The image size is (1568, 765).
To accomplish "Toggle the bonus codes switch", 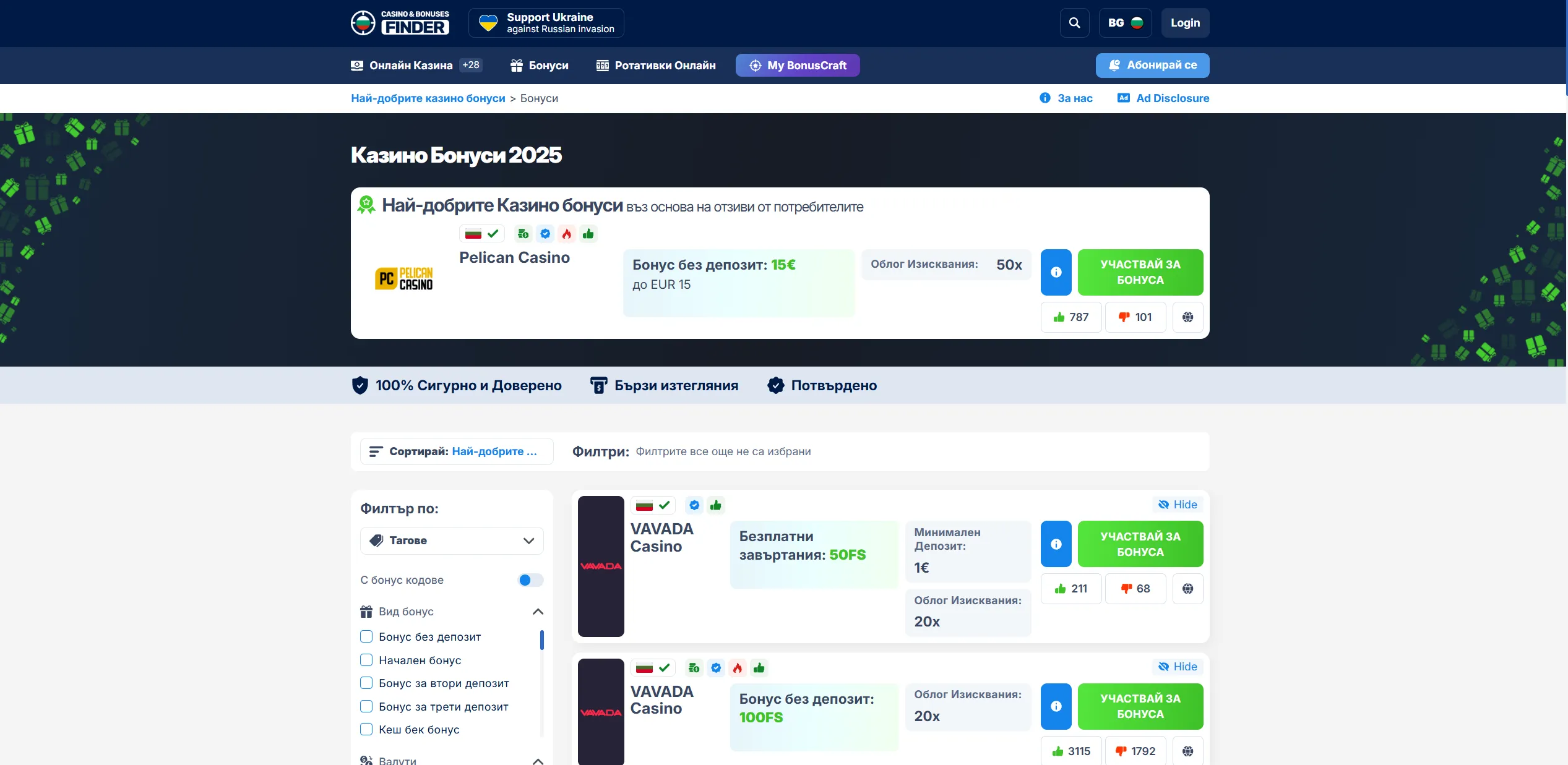I will 530,580.
